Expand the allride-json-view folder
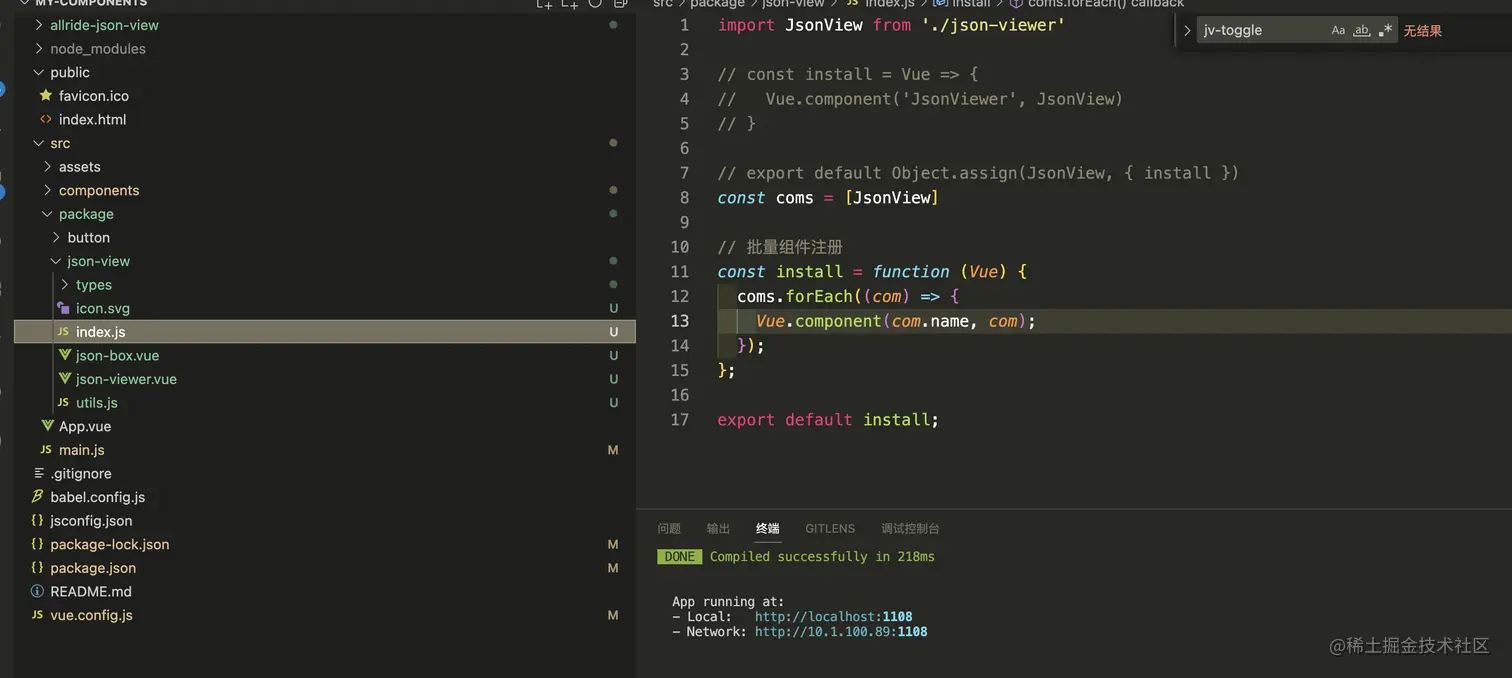Viewport: 1512px width, 678px height. click(x=38, y=25)
